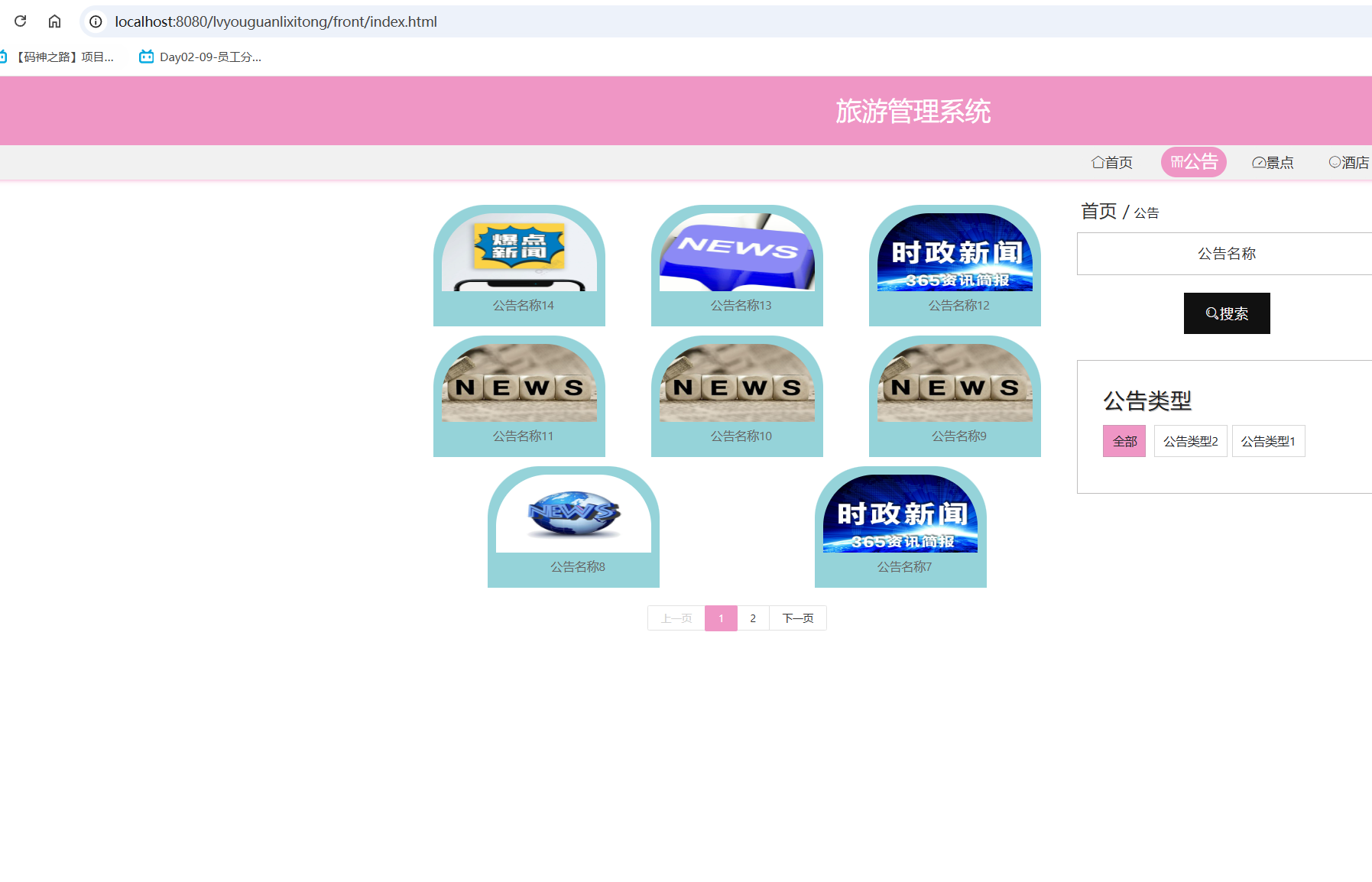Image resolution: width=1372 pixels, height=882 pixels.
Task: Open the Day02-09 bookmark
Action: click(200, 57)
